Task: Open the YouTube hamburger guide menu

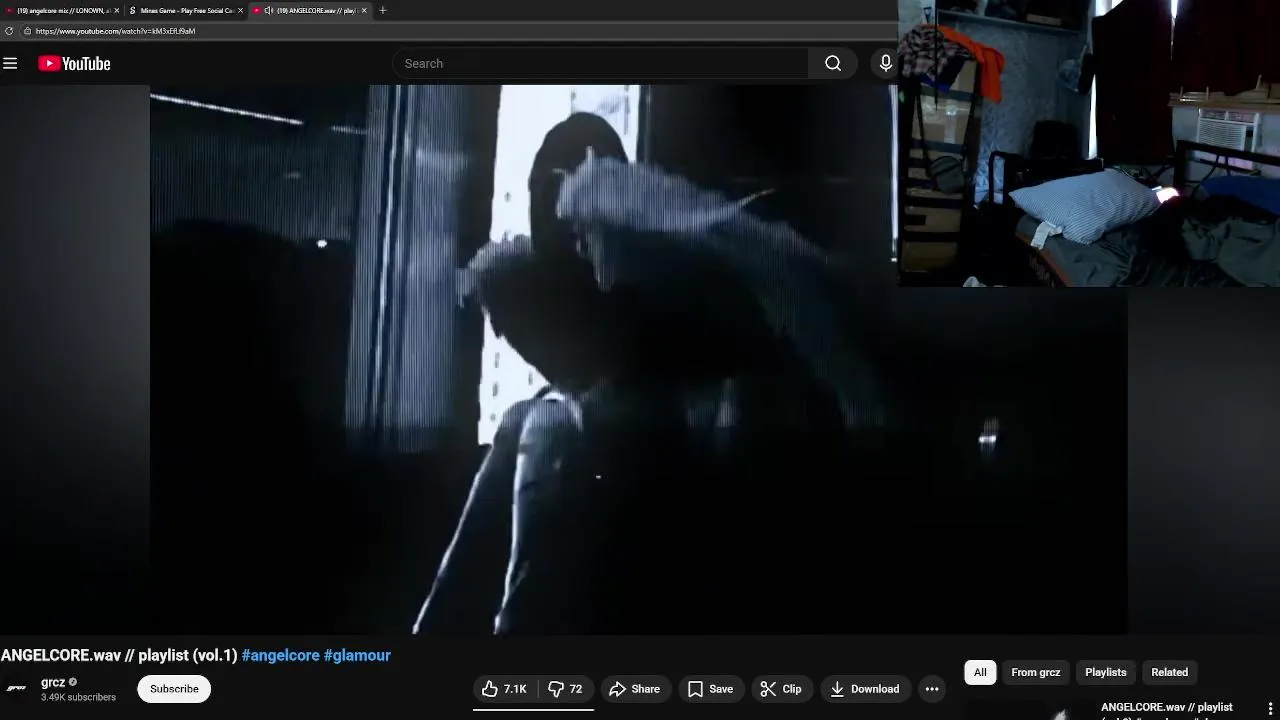Action: coord(10,63)
